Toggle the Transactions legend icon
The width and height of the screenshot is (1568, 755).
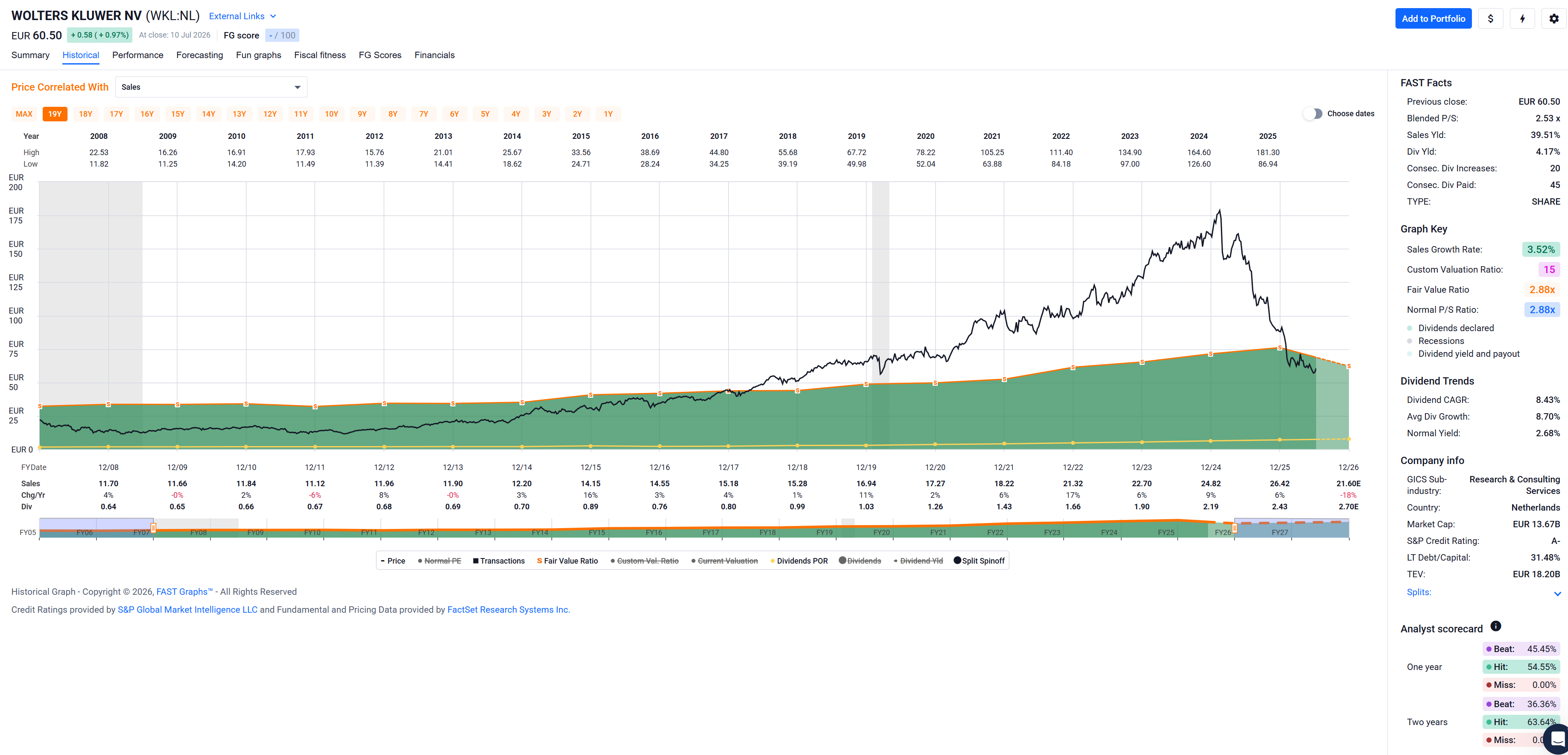coord(475,561)
